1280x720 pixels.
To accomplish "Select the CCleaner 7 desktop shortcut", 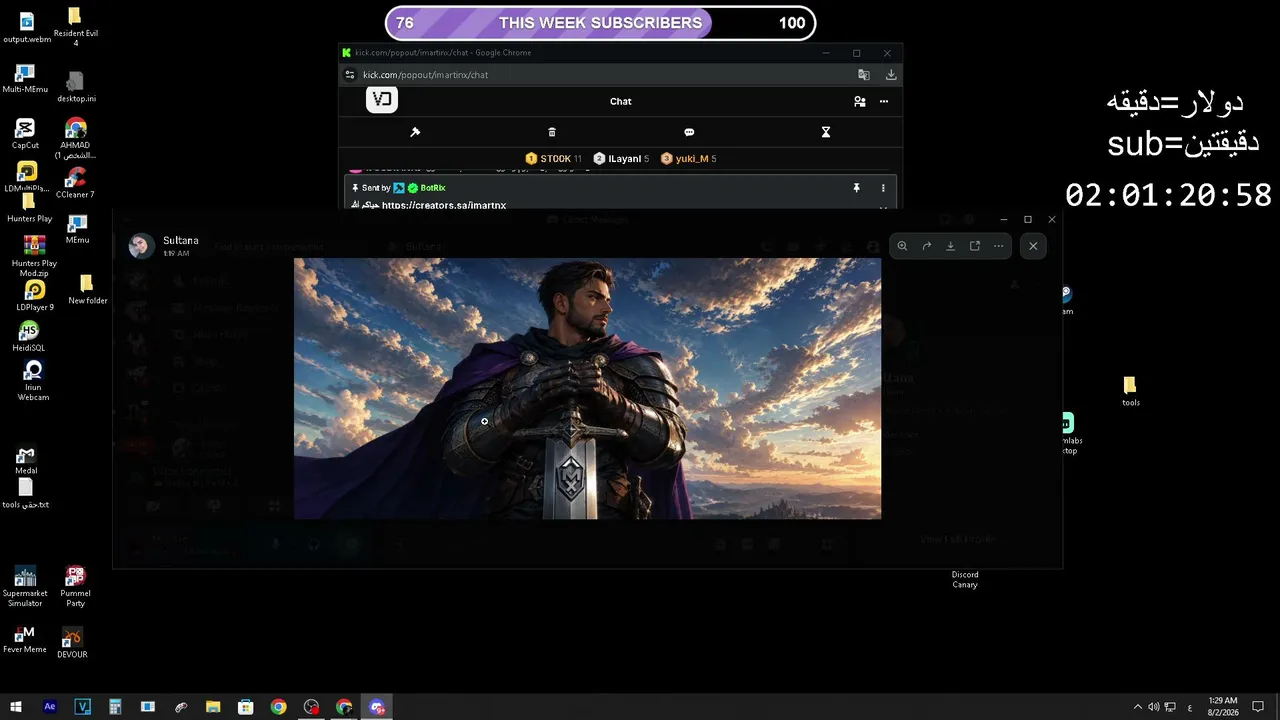I will 75,183.
